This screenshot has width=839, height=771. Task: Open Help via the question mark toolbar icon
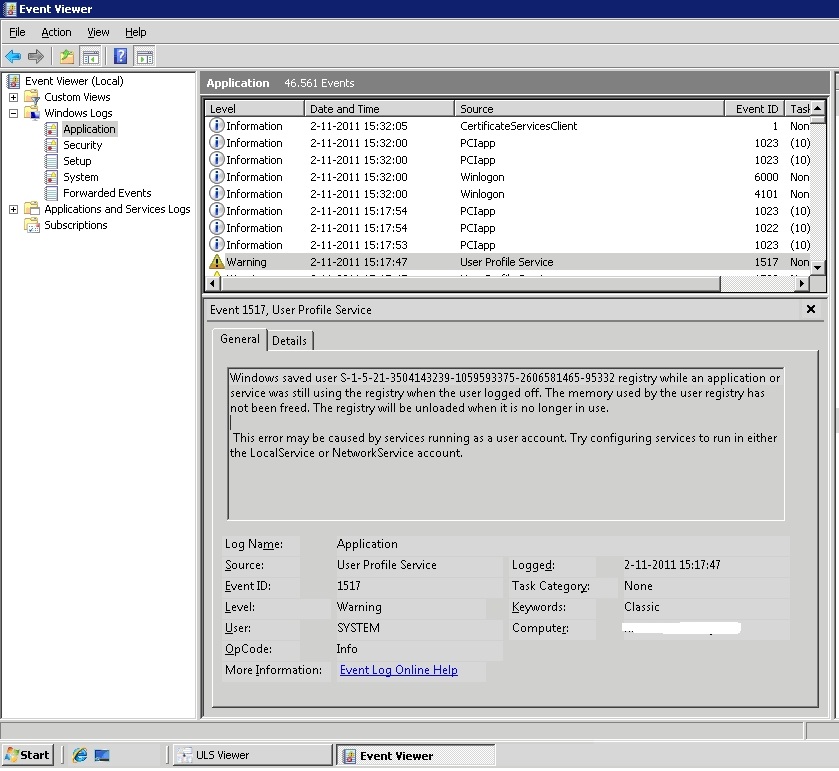coord(121,56)
